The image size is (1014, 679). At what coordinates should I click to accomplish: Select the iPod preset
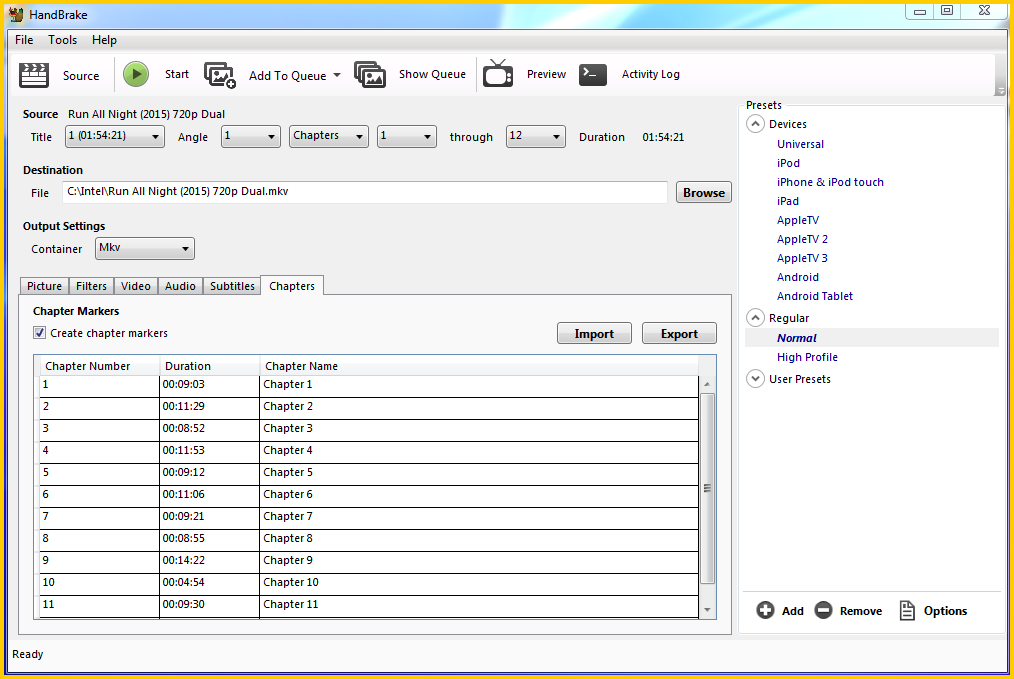tap(788, 163)
